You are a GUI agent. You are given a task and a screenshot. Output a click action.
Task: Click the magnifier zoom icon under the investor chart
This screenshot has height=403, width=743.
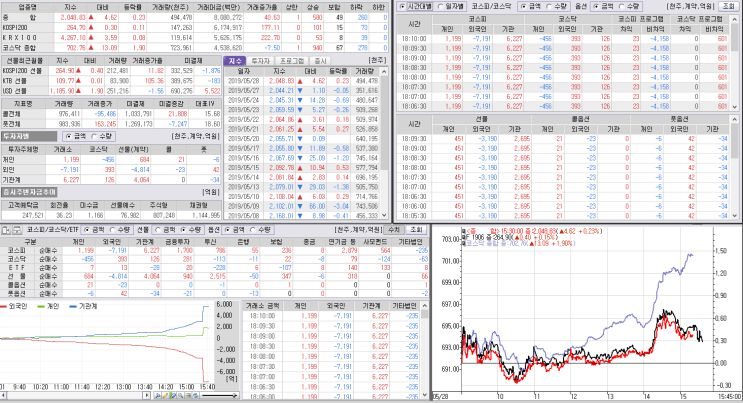pyautogui.click(x=181, y=395)
